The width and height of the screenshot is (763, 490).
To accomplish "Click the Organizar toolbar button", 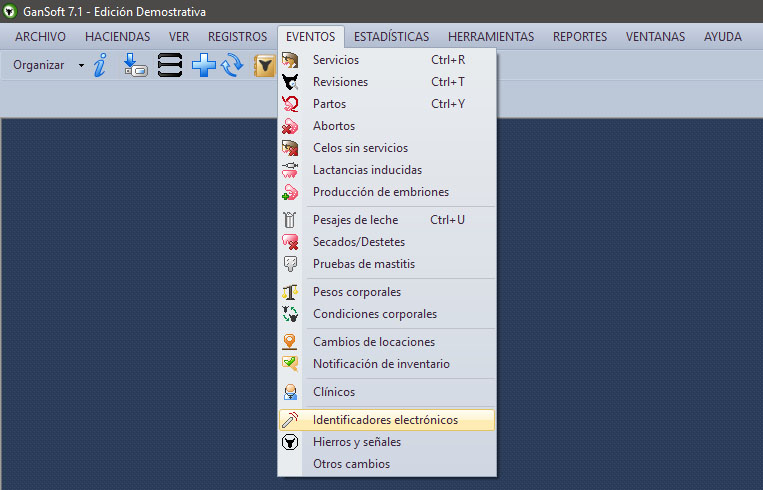I will tap(39, 65).
